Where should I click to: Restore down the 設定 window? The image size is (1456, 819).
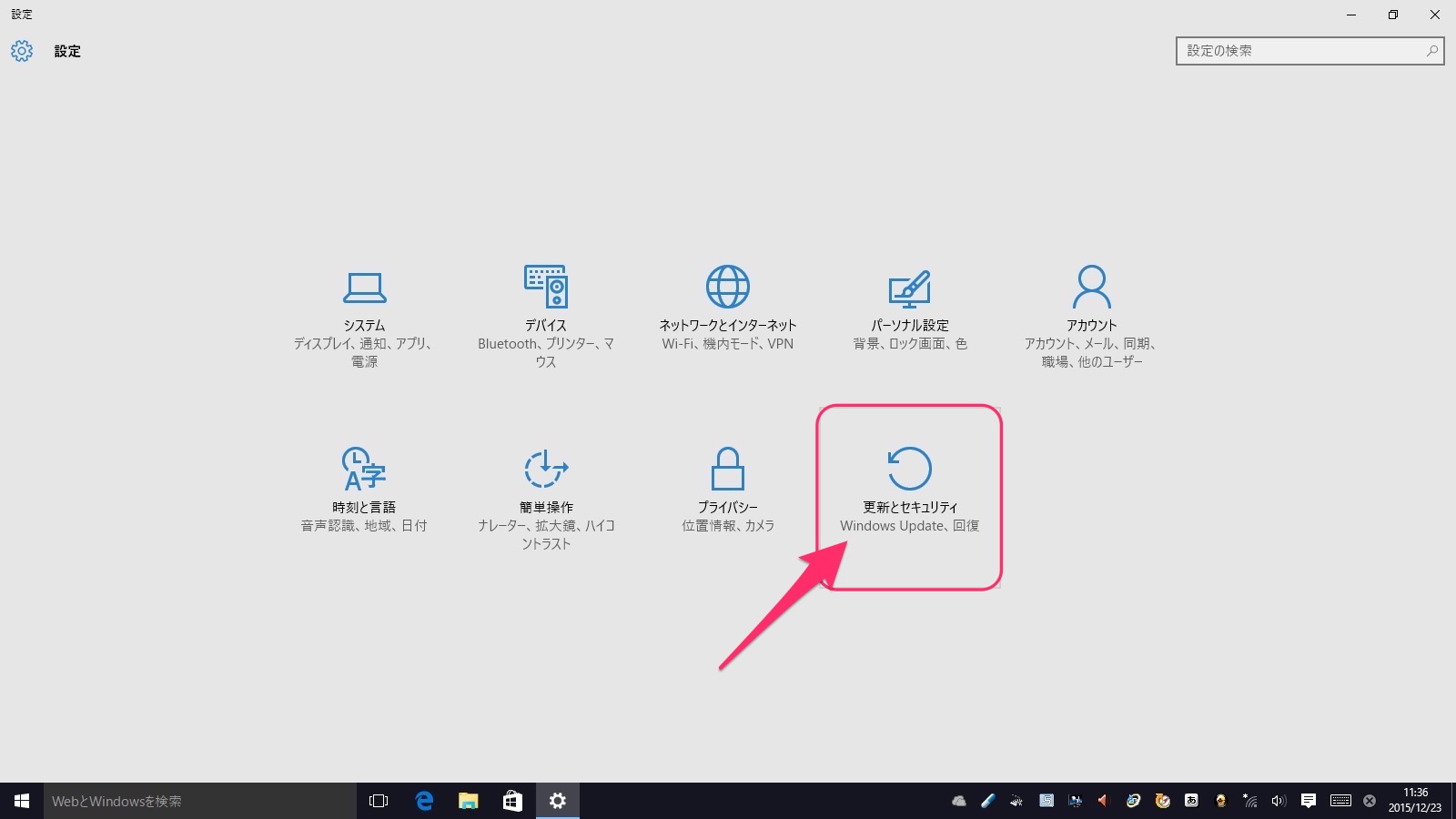tap(1393, 15)
